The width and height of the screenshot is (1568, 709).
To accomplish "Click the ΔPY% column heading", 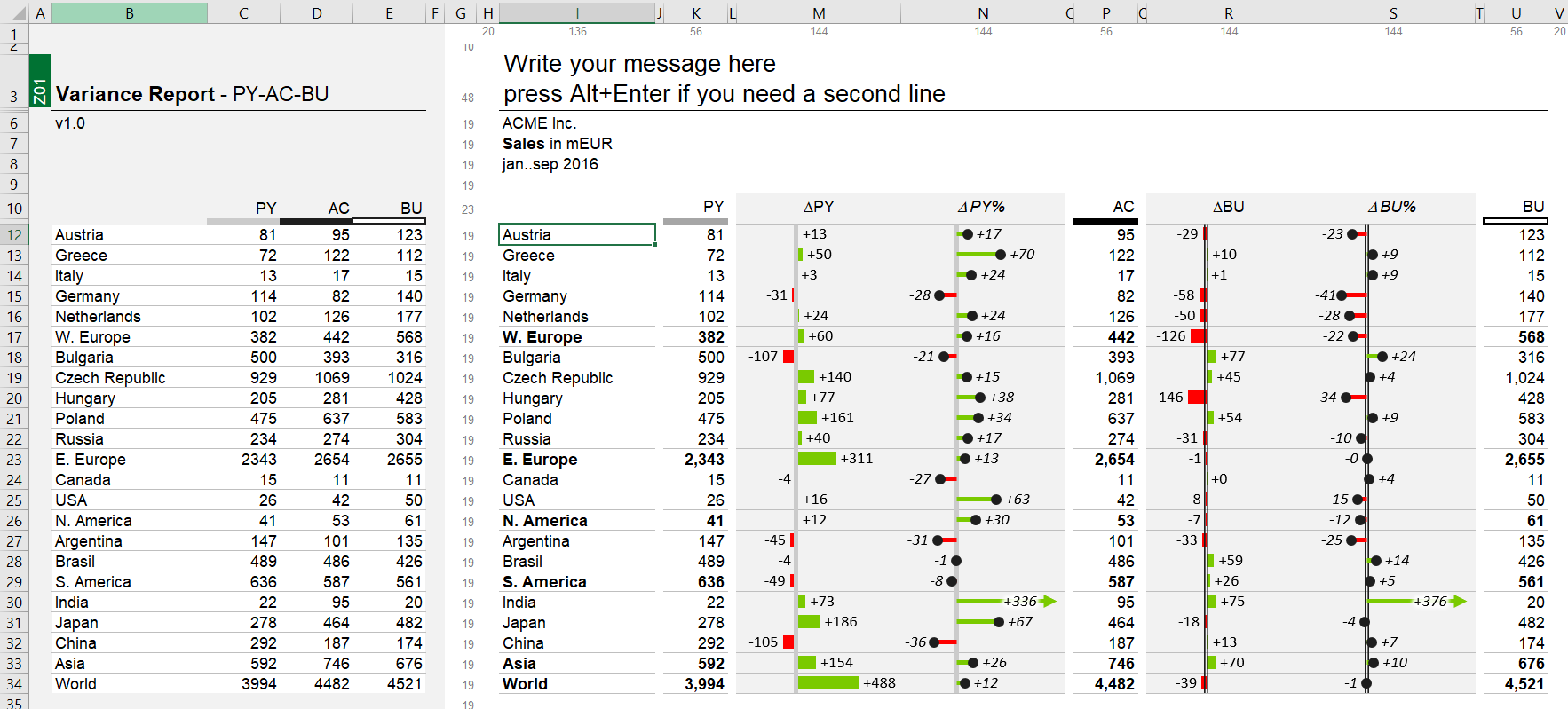I will tap(981, 207).
